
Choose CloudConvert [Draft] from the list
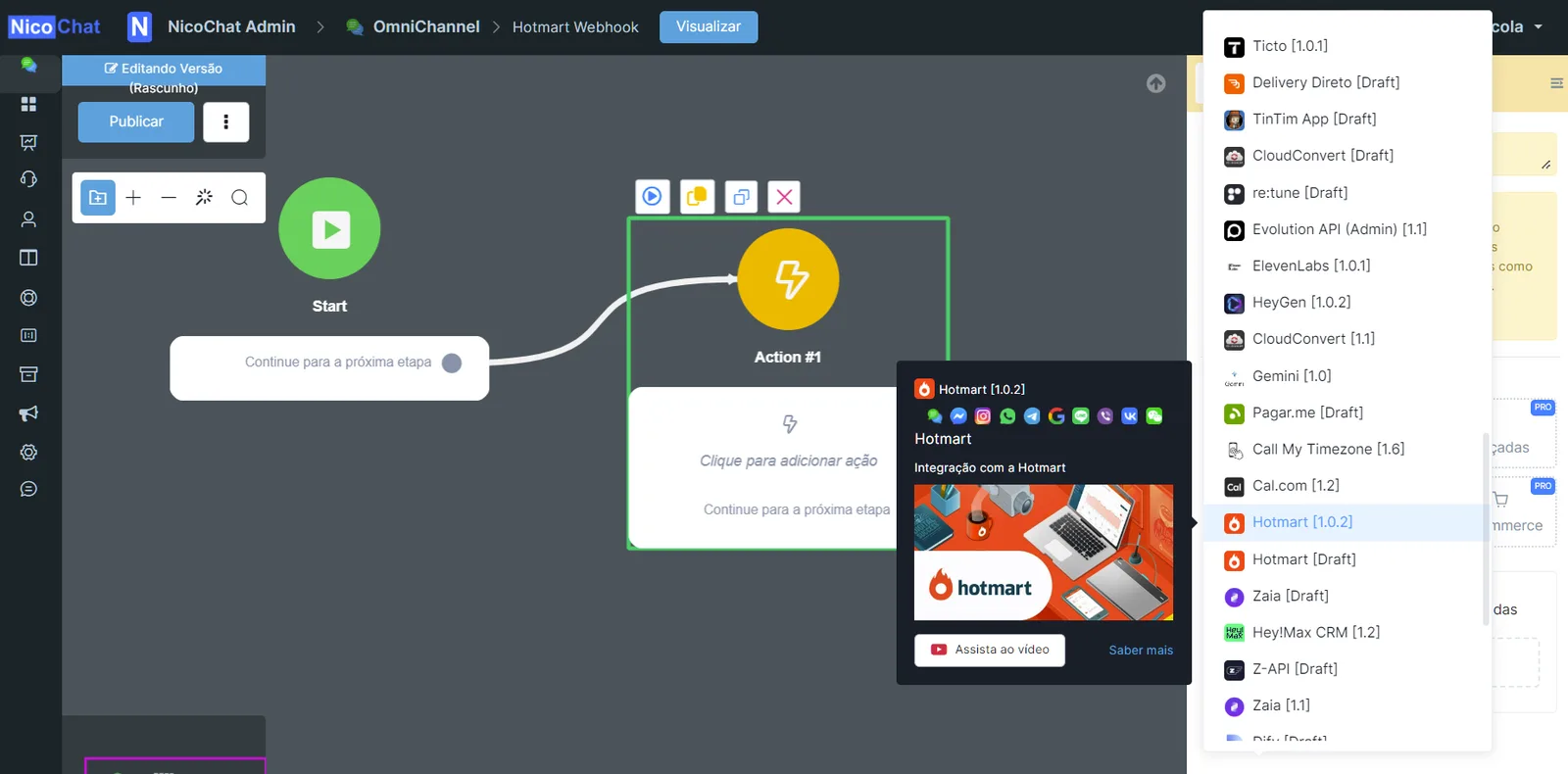[x=1347, y=156]
